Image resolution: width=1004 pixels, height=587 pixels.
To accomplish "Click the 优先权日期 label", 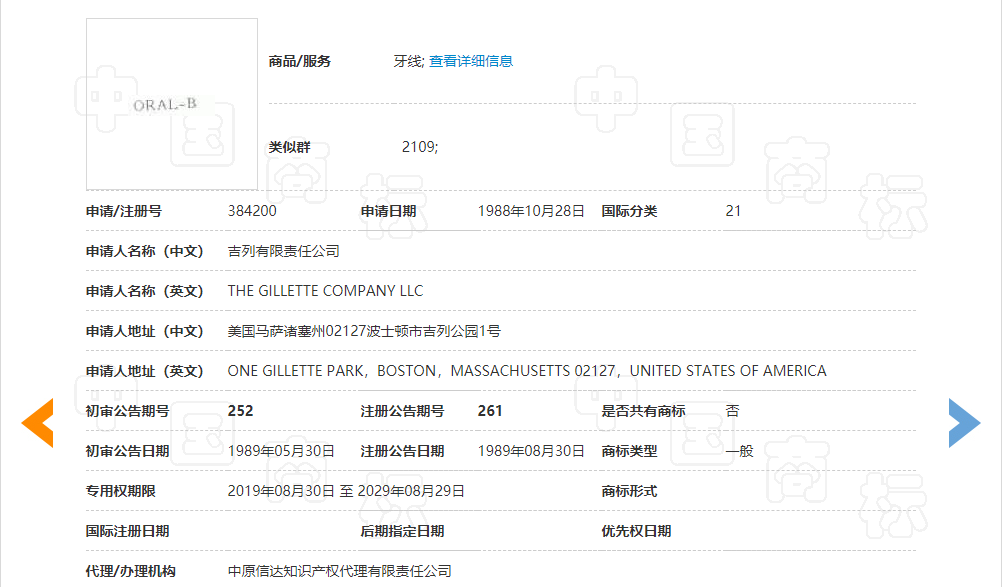I will [x=636, y=531].
